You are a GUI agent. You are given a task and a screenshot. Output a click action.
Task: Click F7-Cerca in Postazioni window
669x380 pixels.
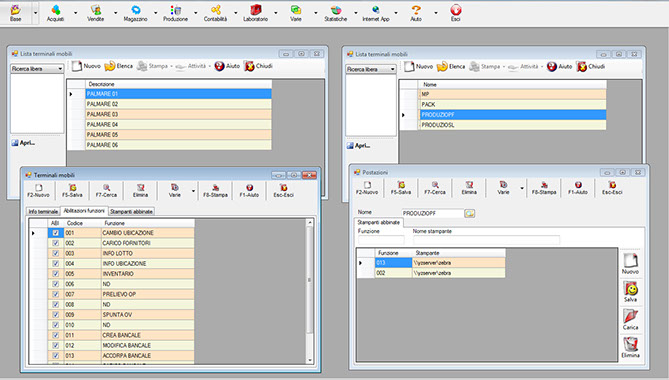[435, 188]
